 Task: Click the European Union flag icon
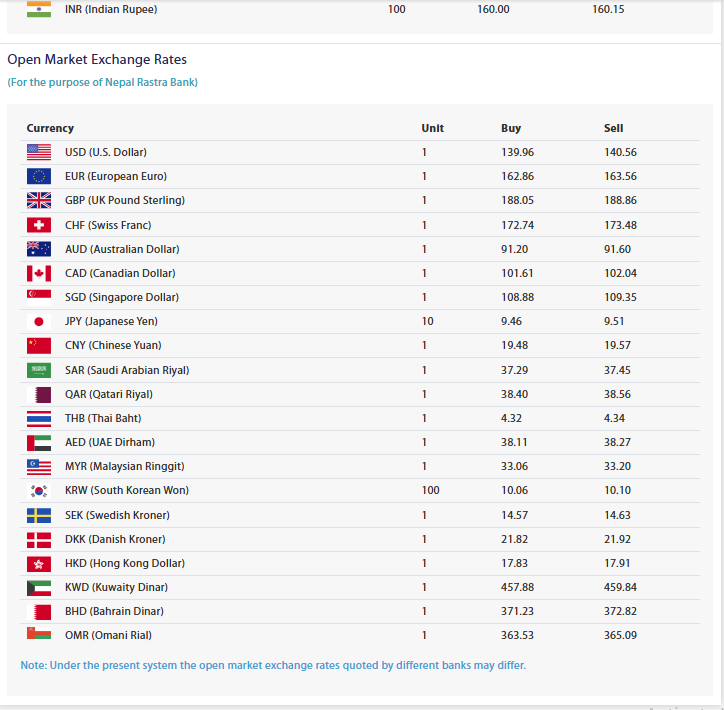tap(39, 176)
